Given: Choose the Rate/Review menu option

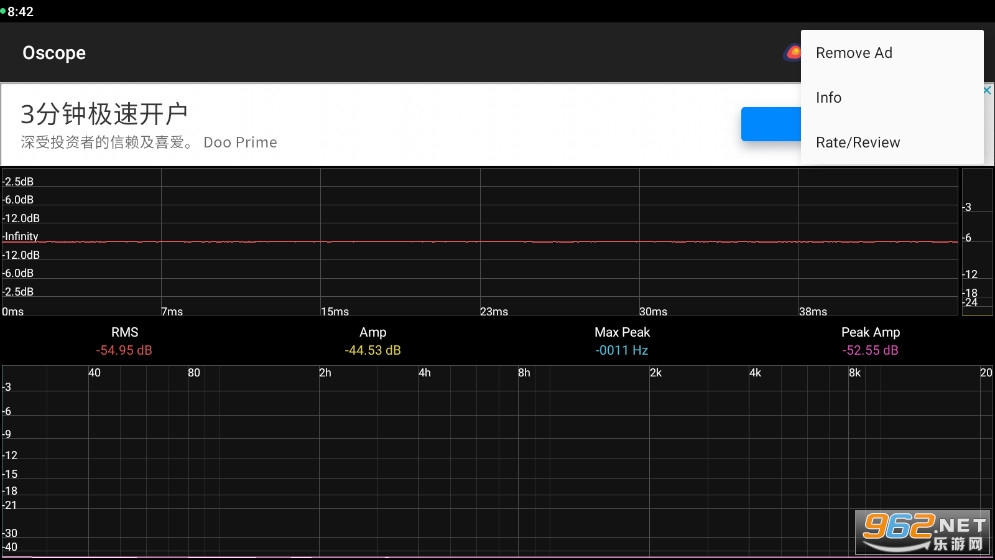Looking at the screenshot, I should click(858, 142).
